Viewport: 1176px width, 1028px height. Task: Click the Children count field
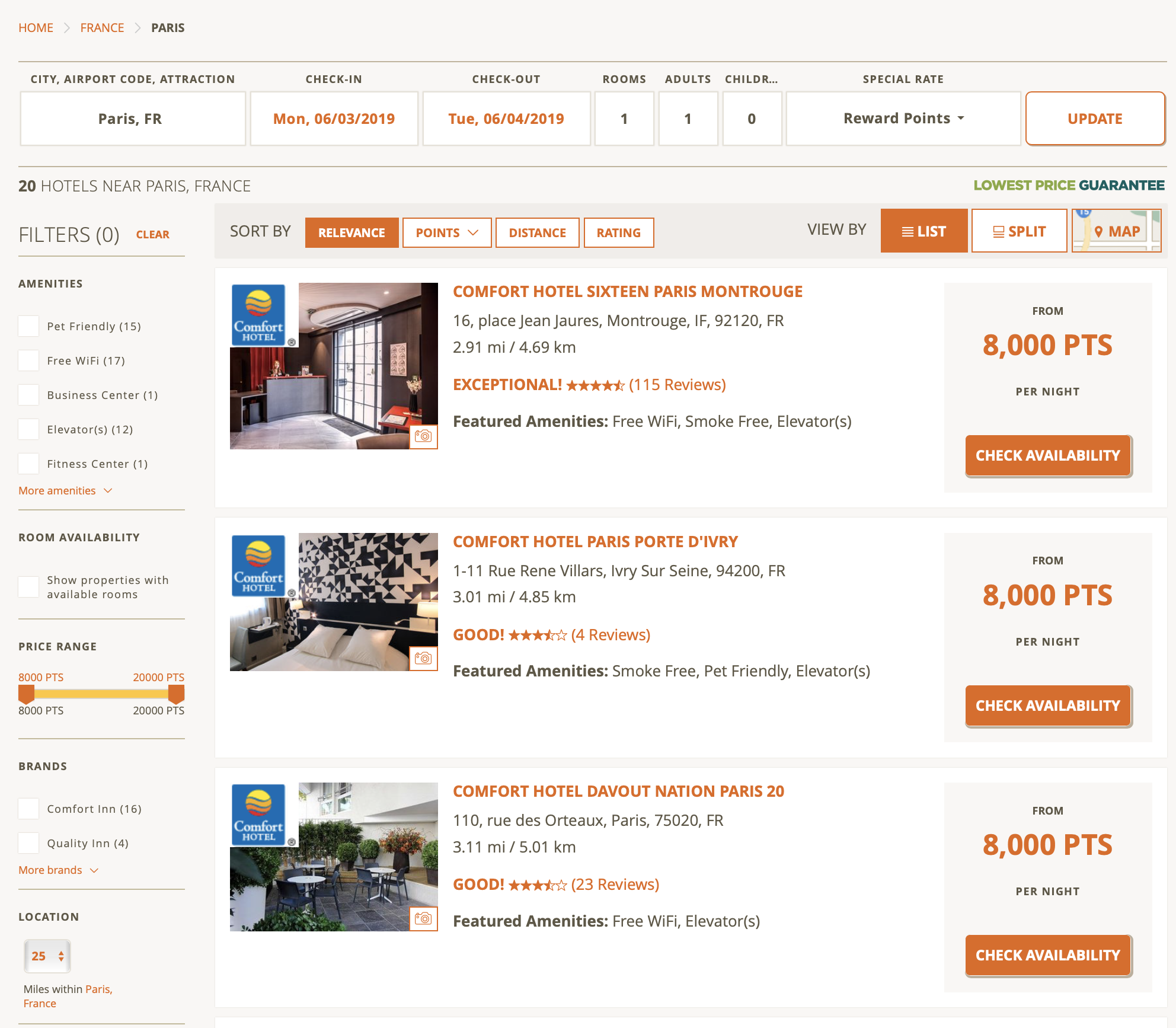click(x=752, y=119)
